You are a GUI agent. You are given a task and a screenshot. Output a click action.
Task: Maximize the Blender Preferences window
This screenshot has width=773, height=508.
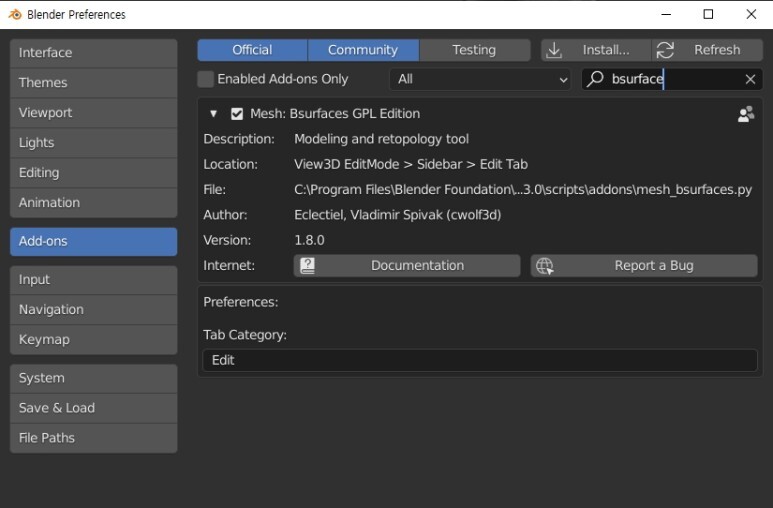pos(708,14)
